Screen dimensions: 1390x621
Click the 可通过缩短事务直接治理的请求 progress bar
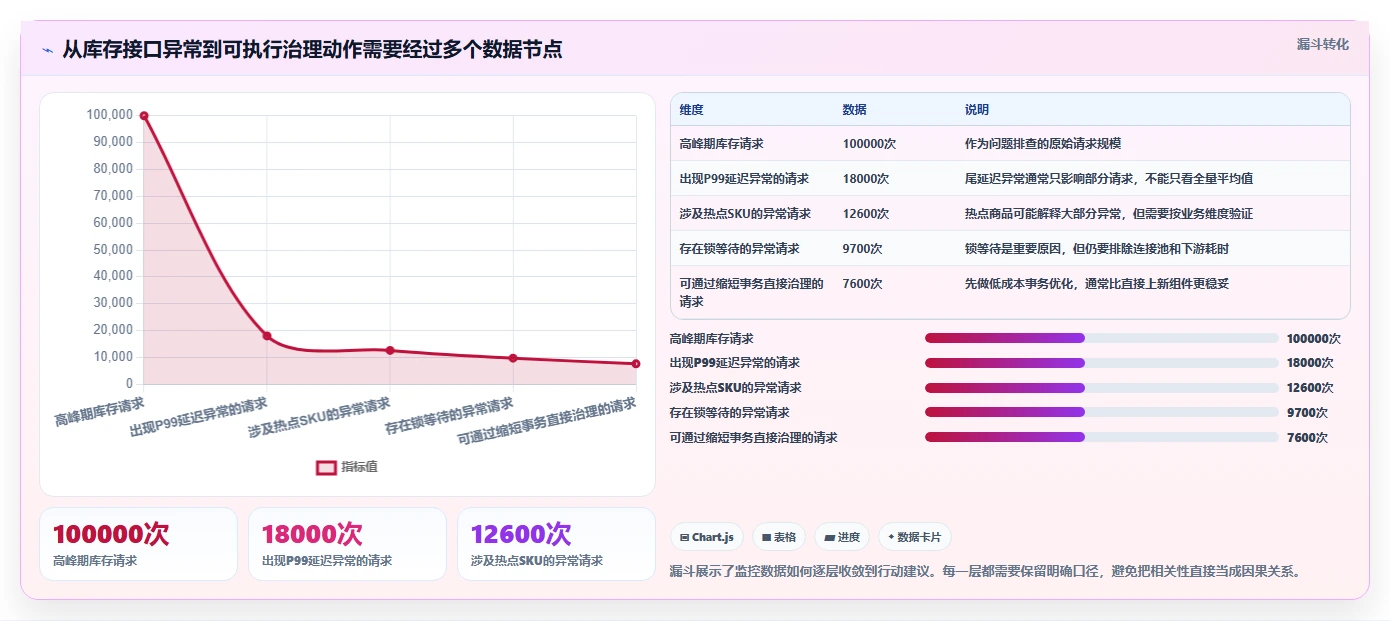point(1102,437)
